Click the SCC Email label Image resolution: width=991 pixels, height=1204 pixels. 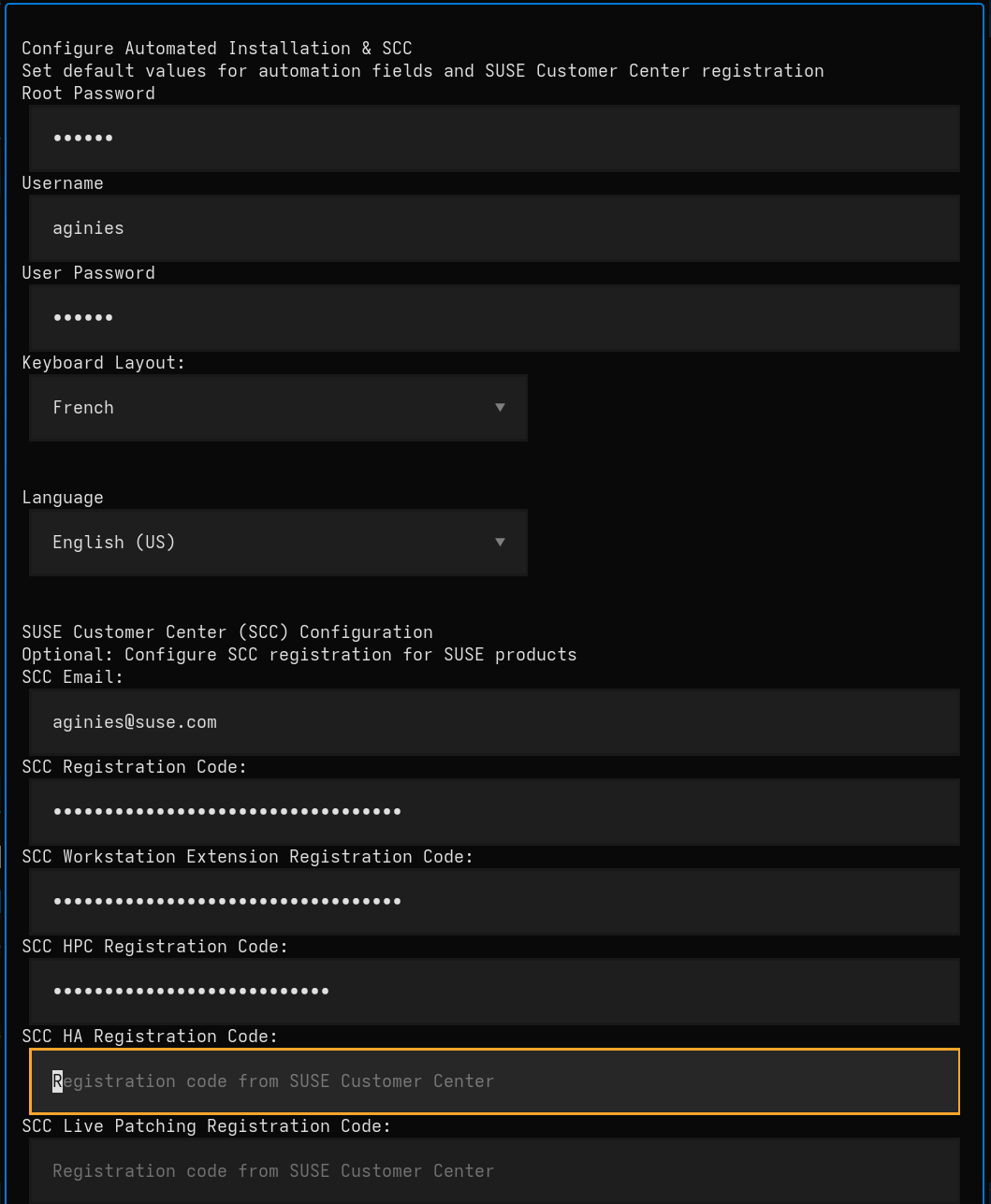tap(72, 676)
